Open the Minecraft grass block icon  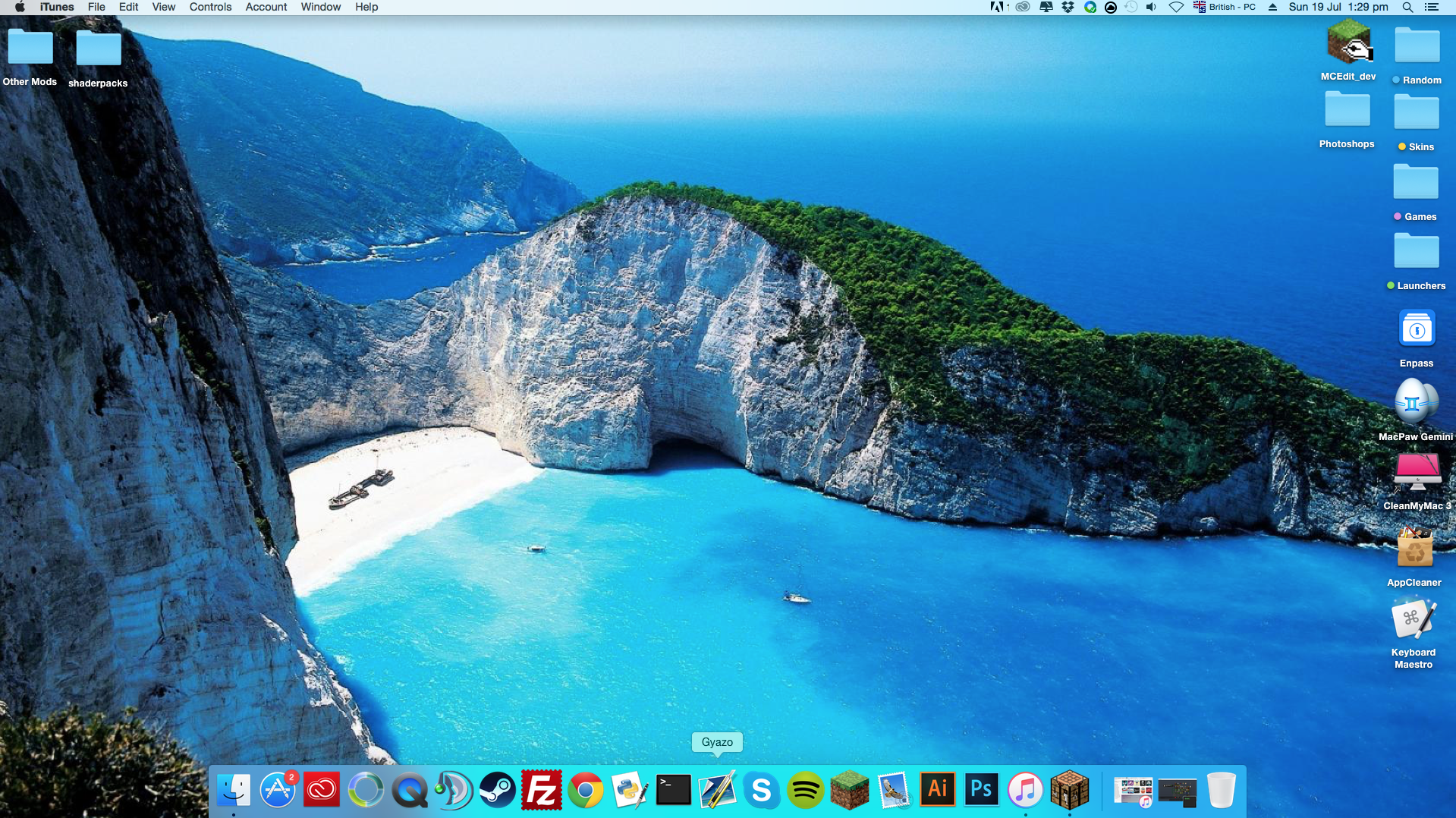[x=849, y=790]
